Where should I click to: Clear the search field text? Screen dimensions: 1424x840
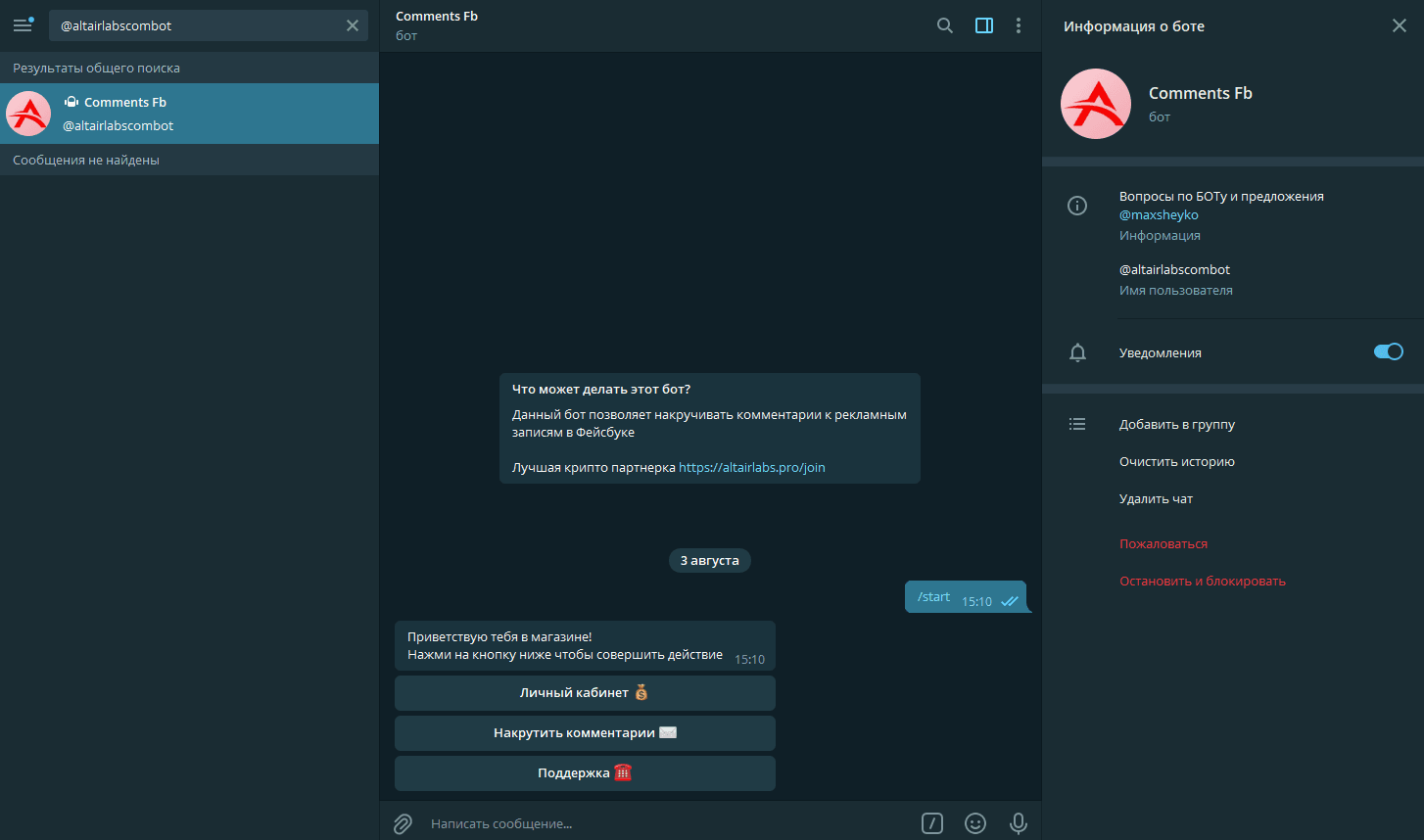(x=353, y=25)
